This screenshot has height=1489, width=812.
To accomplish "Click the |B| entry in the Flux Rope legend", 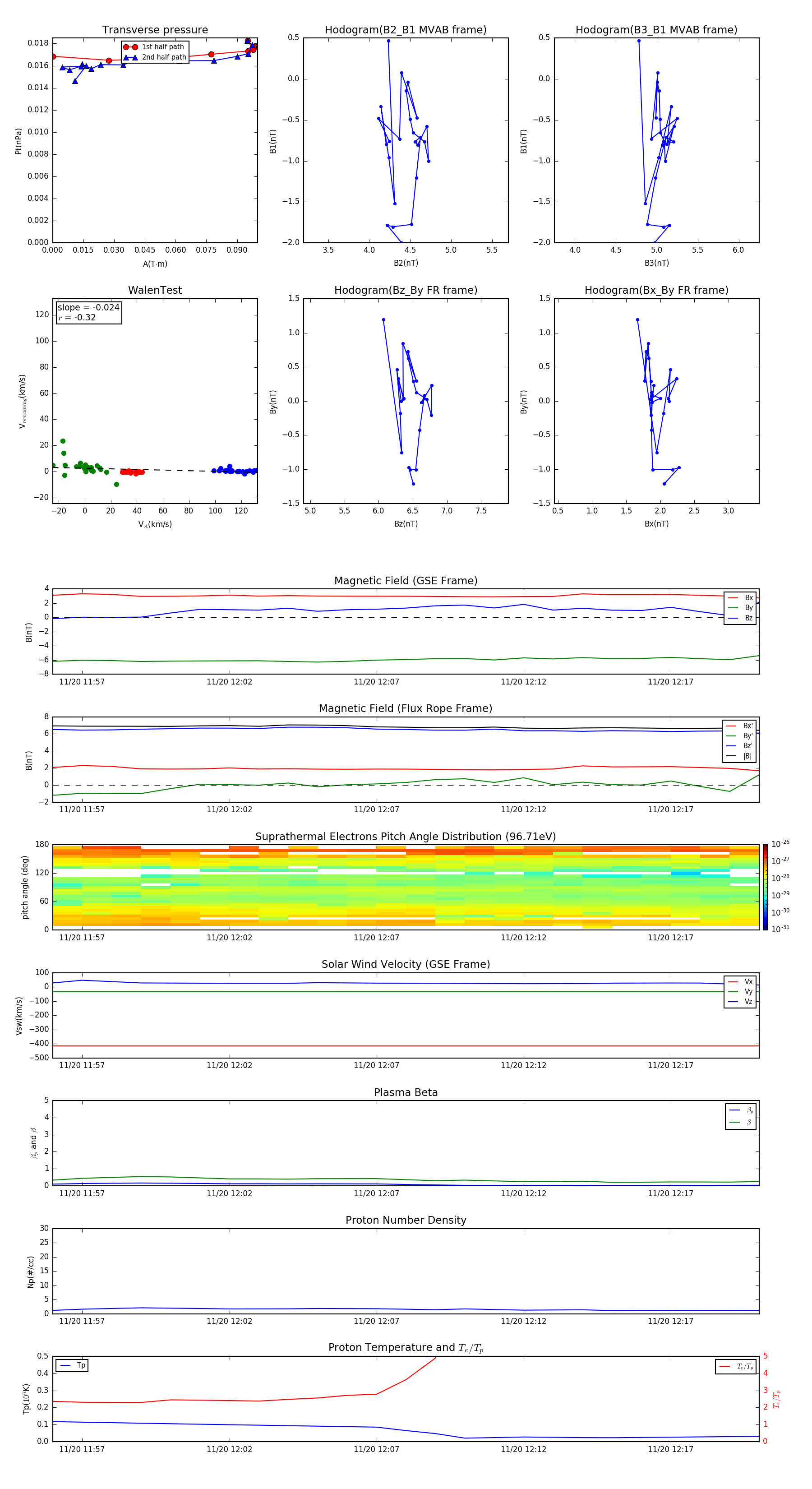I will click(x=739, y=756).
